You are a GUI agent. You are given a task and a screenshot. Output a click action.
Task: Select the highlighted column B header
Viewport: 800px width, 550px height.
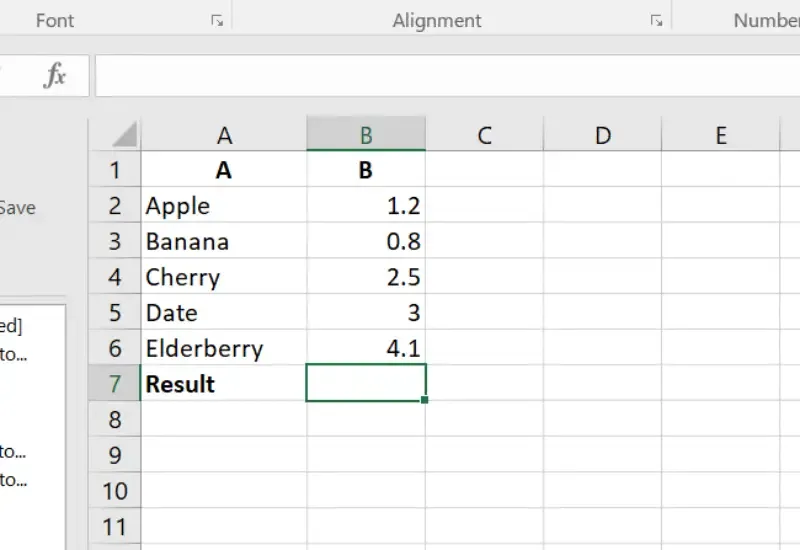[x=366, y=135]
